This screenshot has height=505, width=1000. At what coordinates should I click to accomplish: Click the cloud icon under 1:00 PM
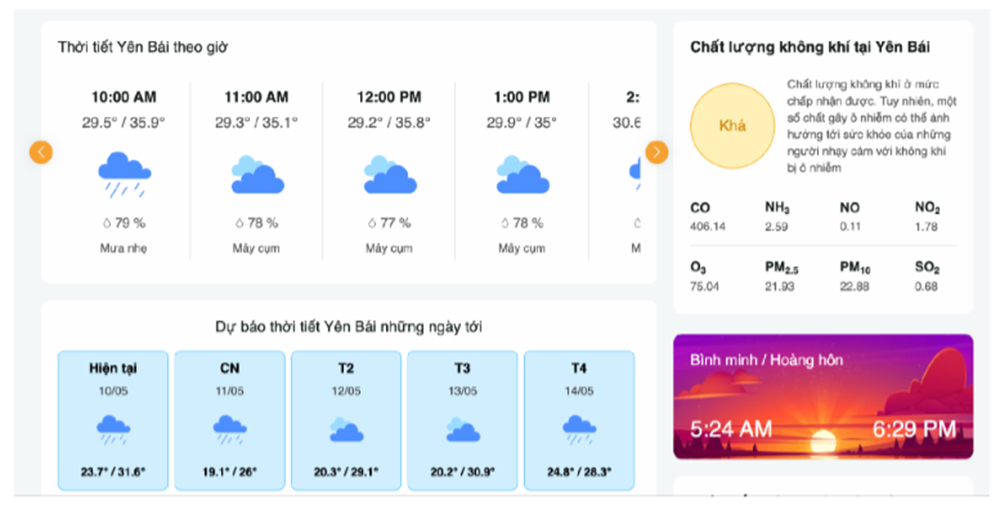523,175
